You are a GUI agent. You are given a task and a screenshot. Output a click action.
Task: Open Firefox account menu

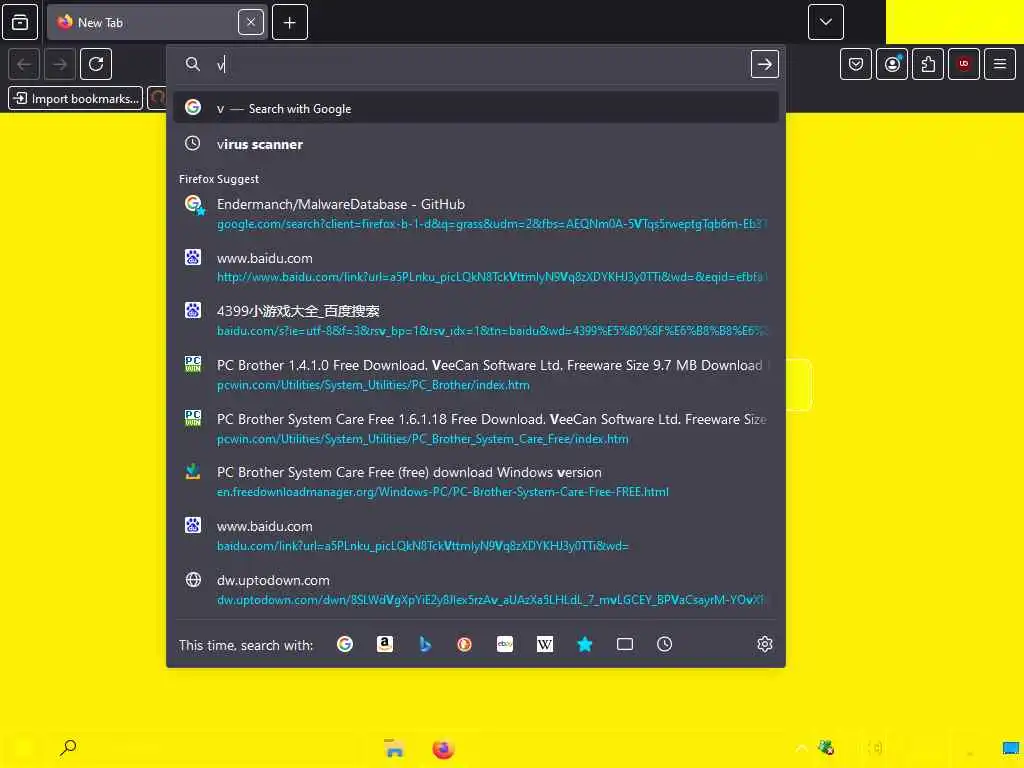(x=892, y=64)
